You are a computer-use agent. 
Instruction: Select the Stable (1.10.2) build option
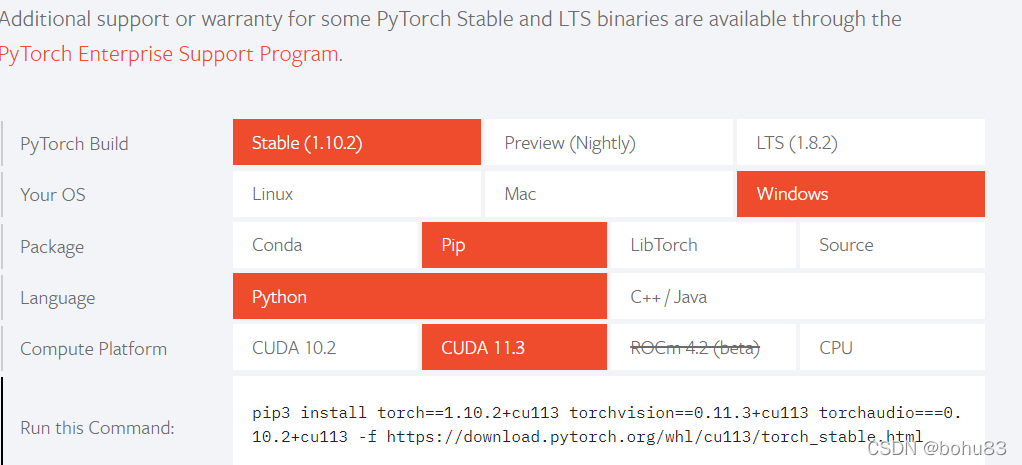coord(356,143)
